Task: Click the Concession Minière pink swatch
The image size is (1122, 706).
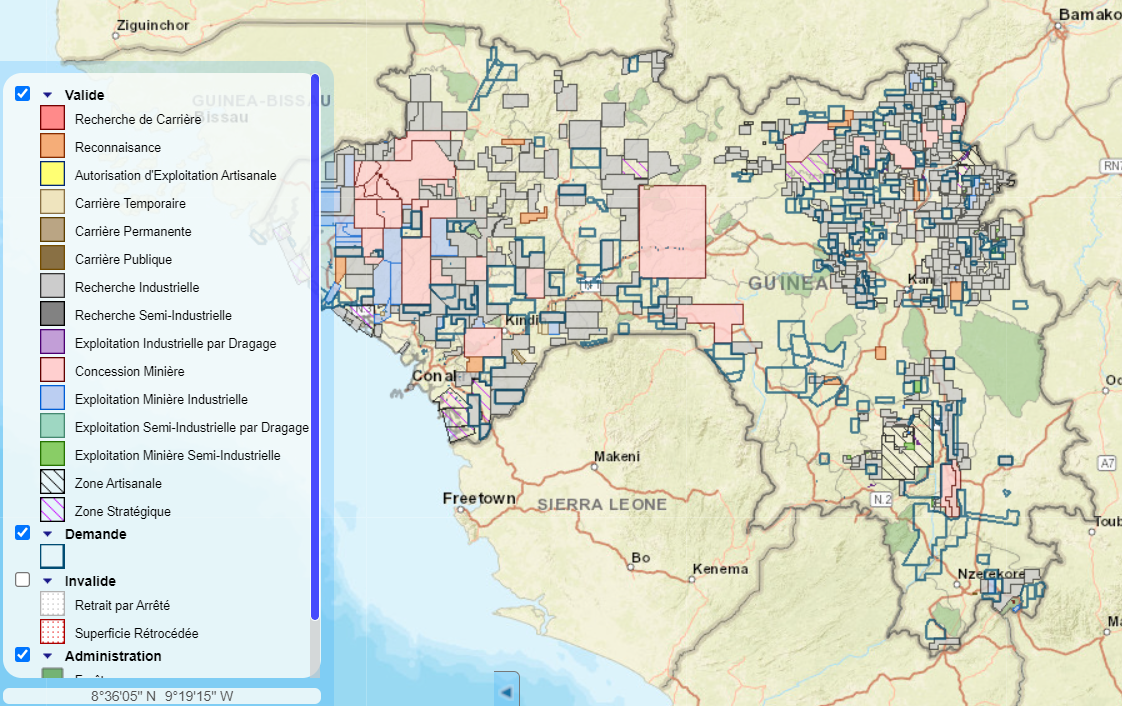Action: (52, 370)
